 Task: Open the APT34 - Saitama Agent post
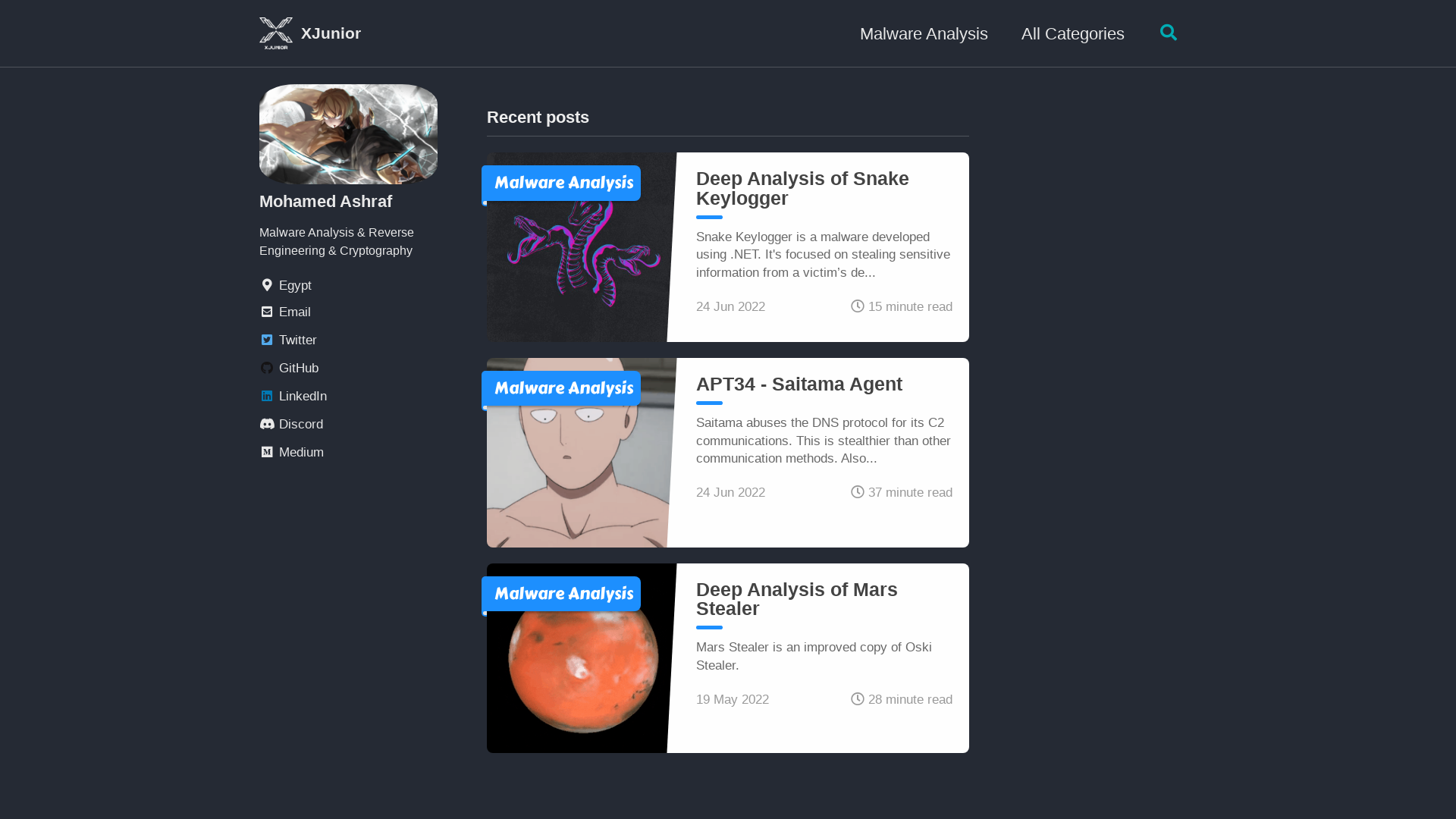tap(799, 384)
